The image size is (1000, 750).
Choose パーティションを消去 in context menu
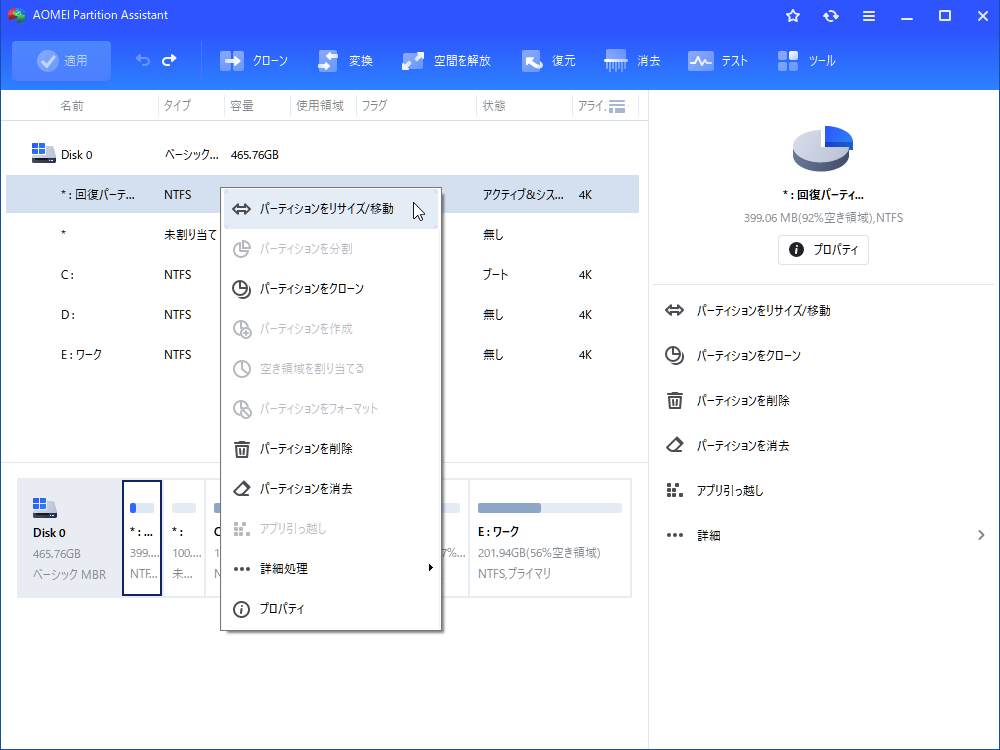tap(330, 489)
